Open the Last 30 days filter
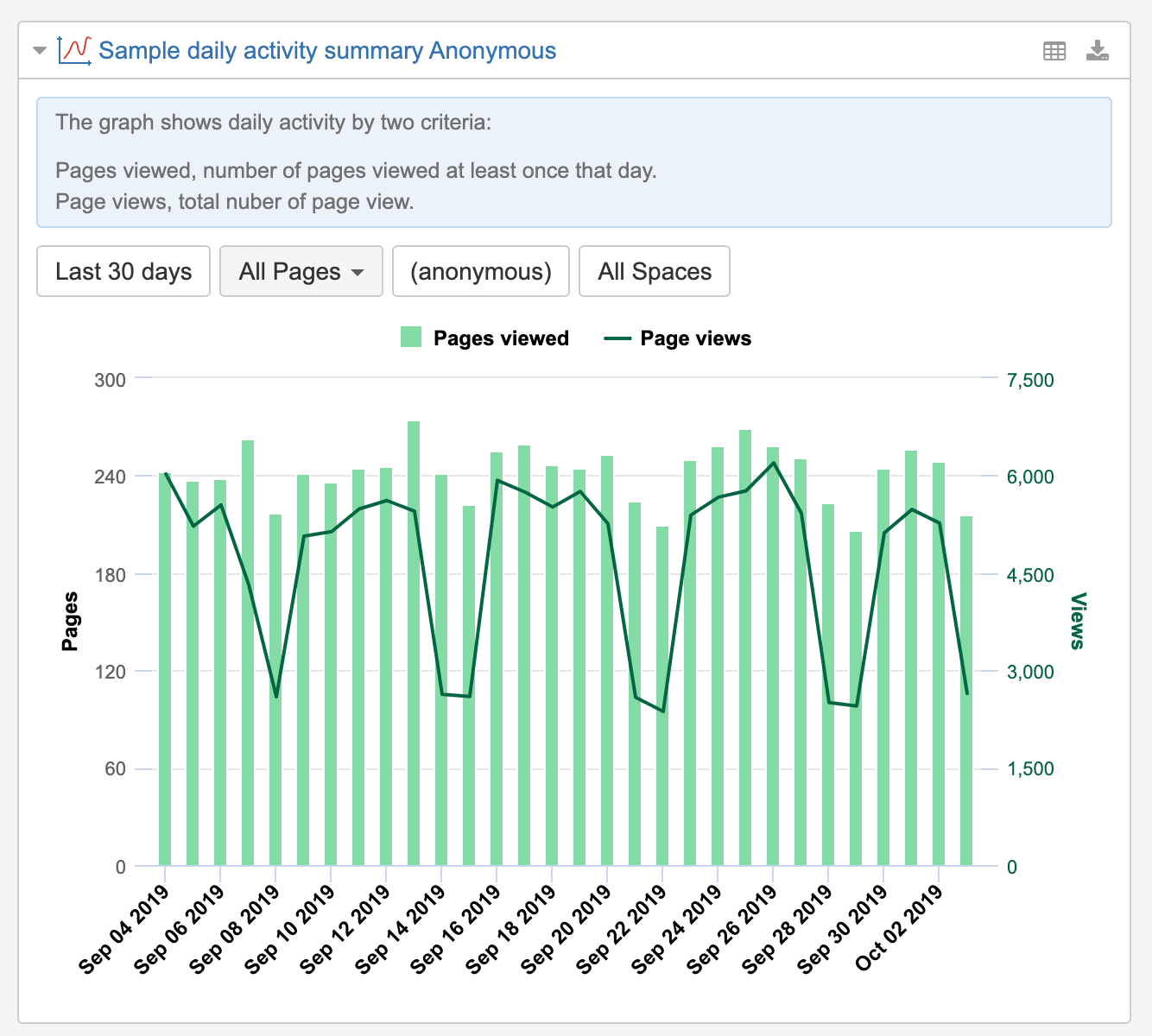 click(x=123, y=271)
